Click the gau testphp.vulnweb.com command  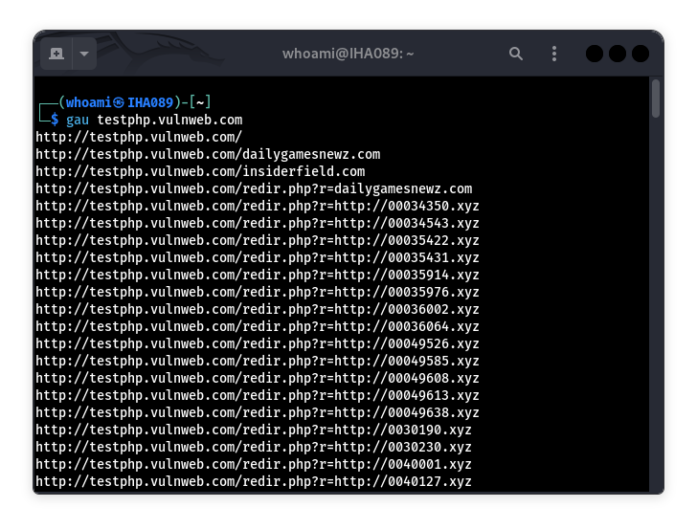point(154,120)
